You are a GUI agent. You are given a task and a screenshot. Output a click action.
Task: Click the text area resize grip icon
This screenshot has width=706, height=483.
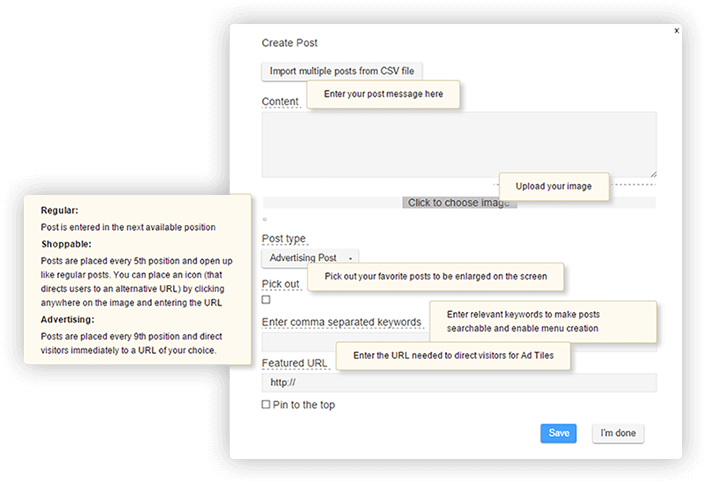[x=653, y=174]
